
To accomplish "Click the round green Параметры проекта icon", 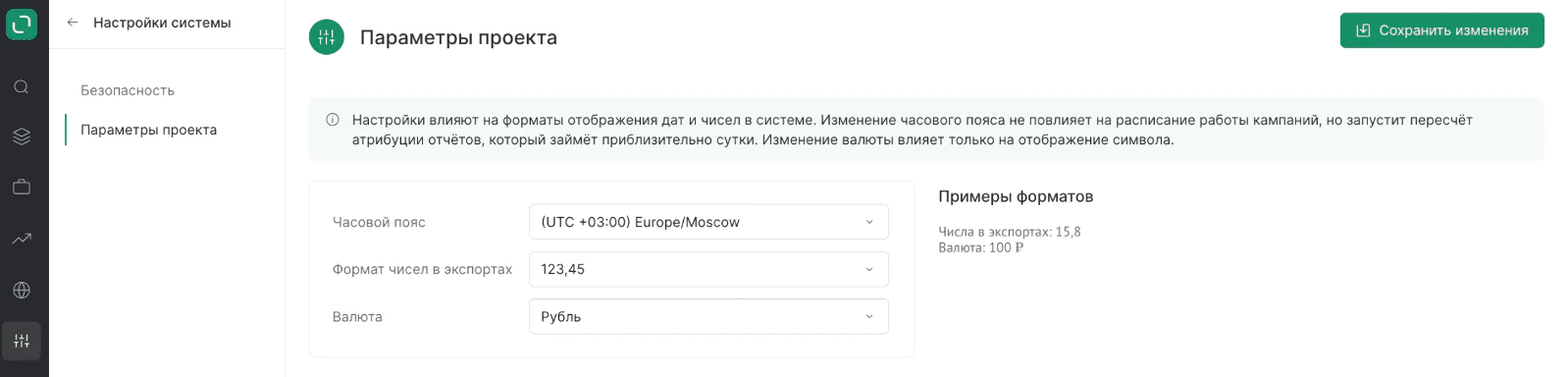I will click(x=327, y=37).
